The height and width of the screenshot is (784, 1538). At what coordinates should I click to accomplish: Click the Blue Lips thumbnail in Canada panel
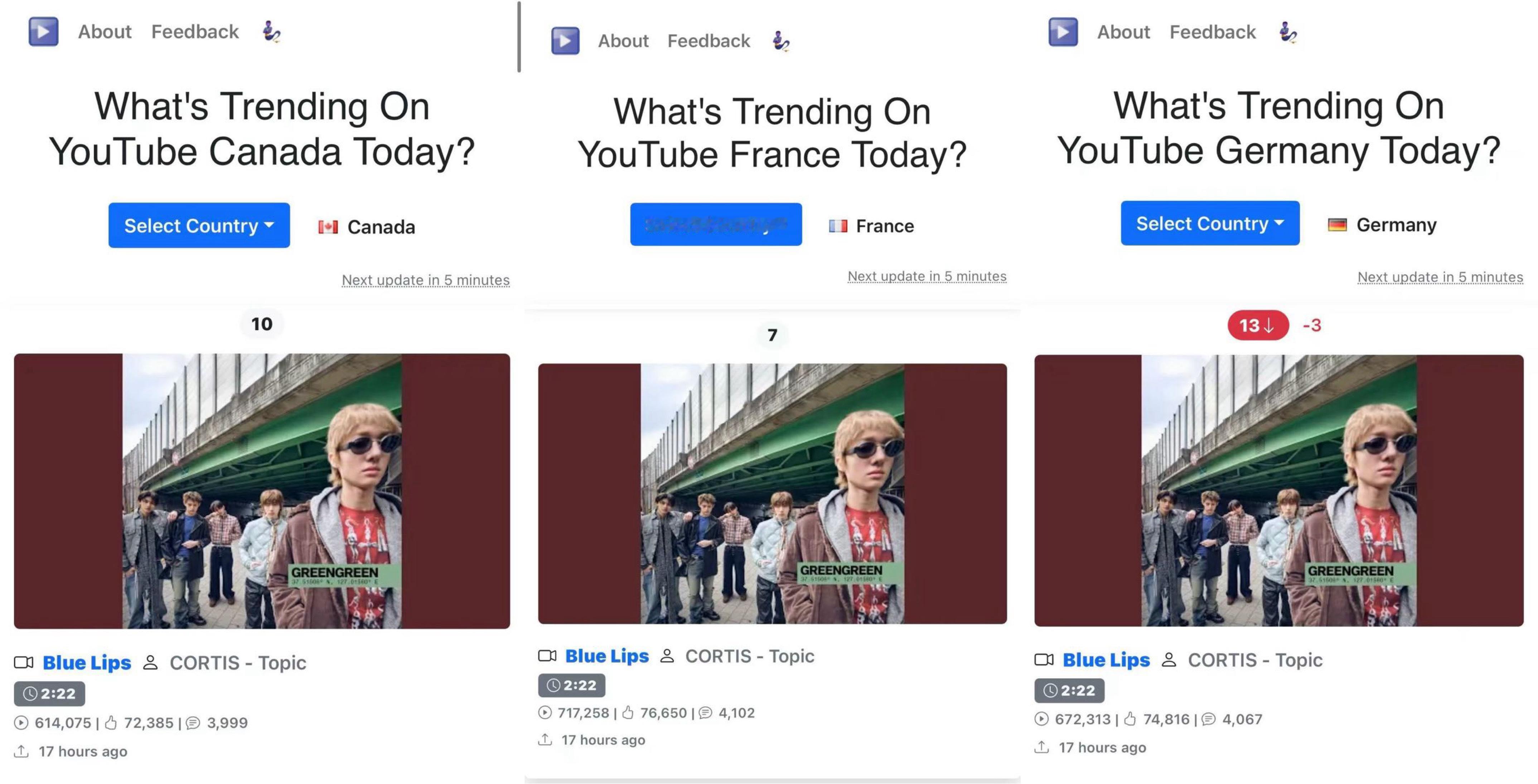262,491
